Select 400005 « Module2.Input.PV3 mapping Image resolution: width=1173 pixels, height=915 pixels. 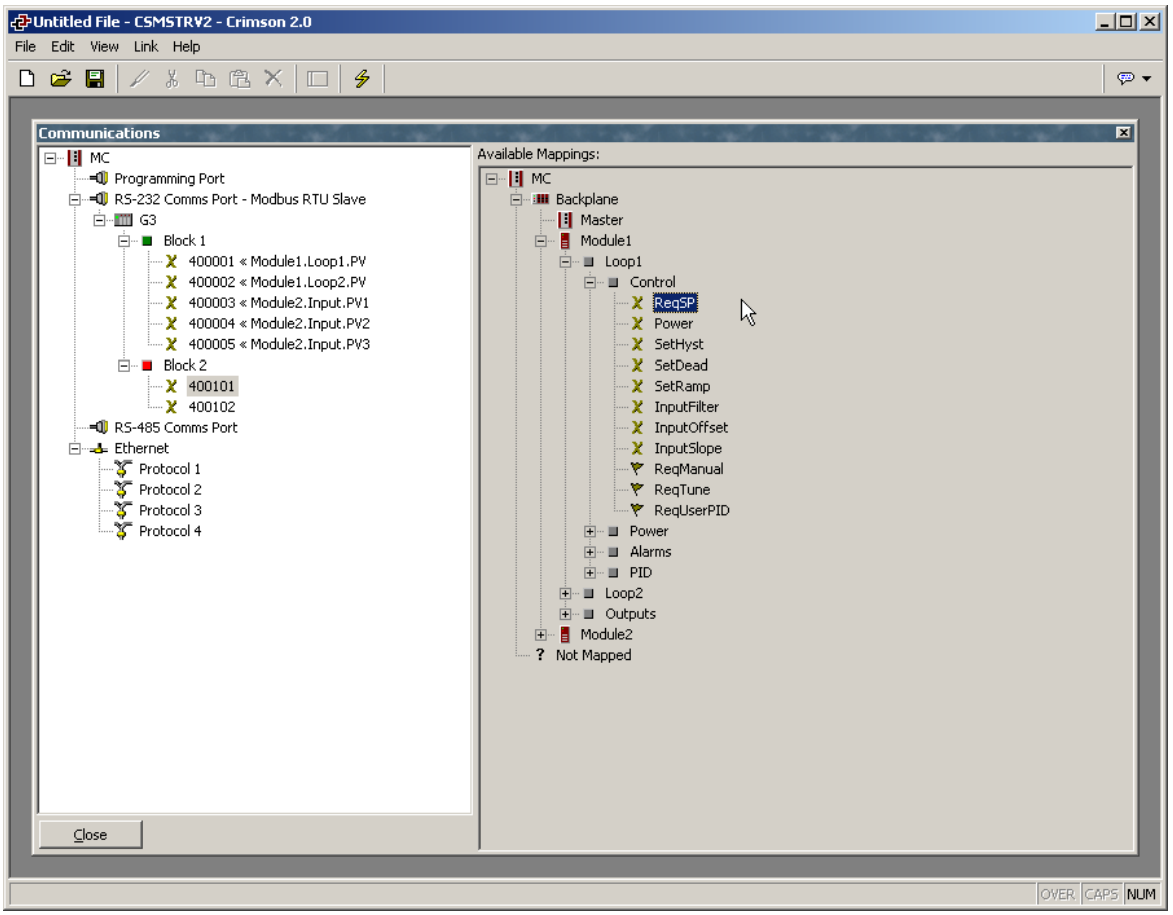click(x=279, y=344)
